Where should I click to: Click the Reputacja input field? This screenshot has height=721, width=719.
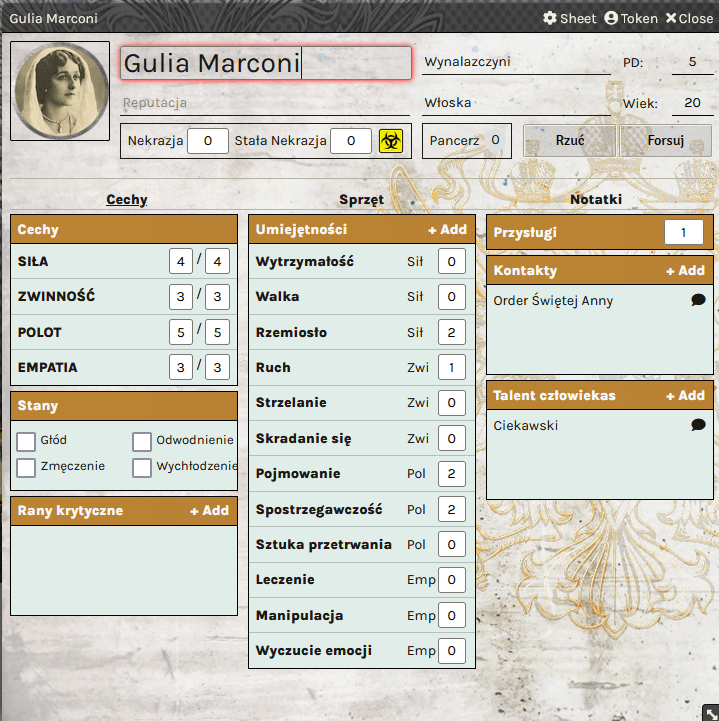pos(265,103)
